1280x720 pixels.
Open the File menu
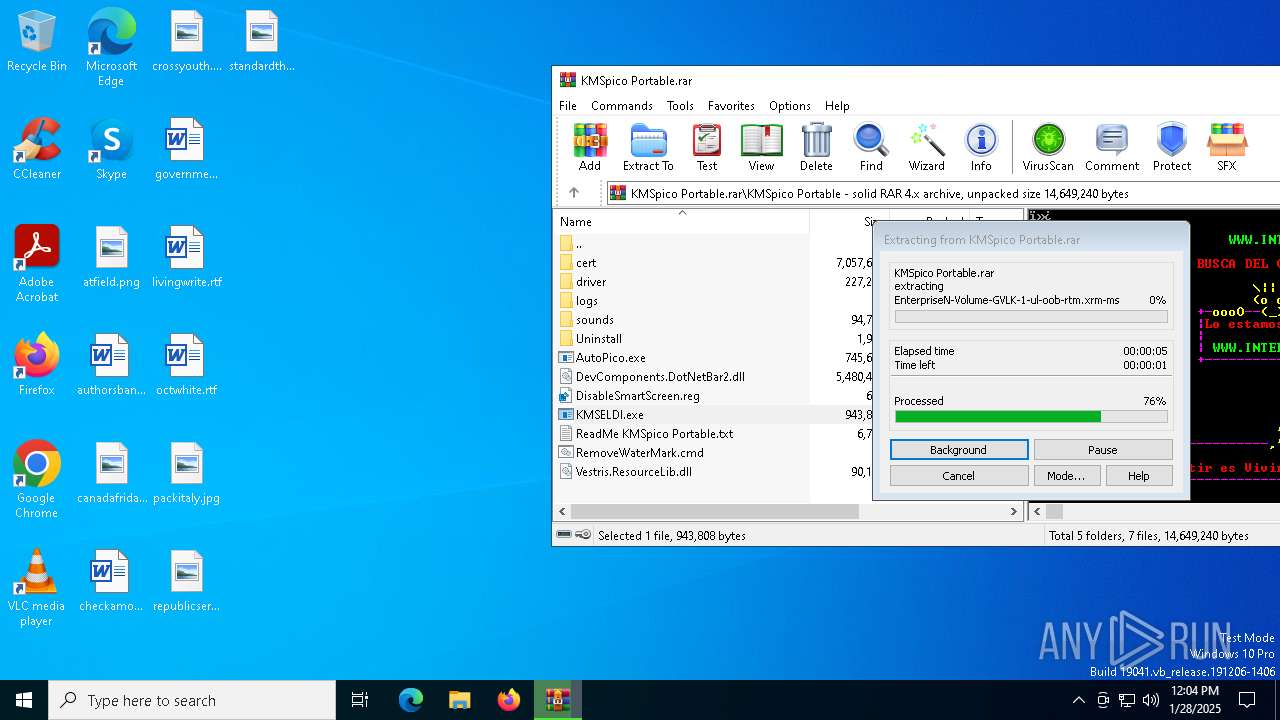pyautogui.click(x=568, y=105)
